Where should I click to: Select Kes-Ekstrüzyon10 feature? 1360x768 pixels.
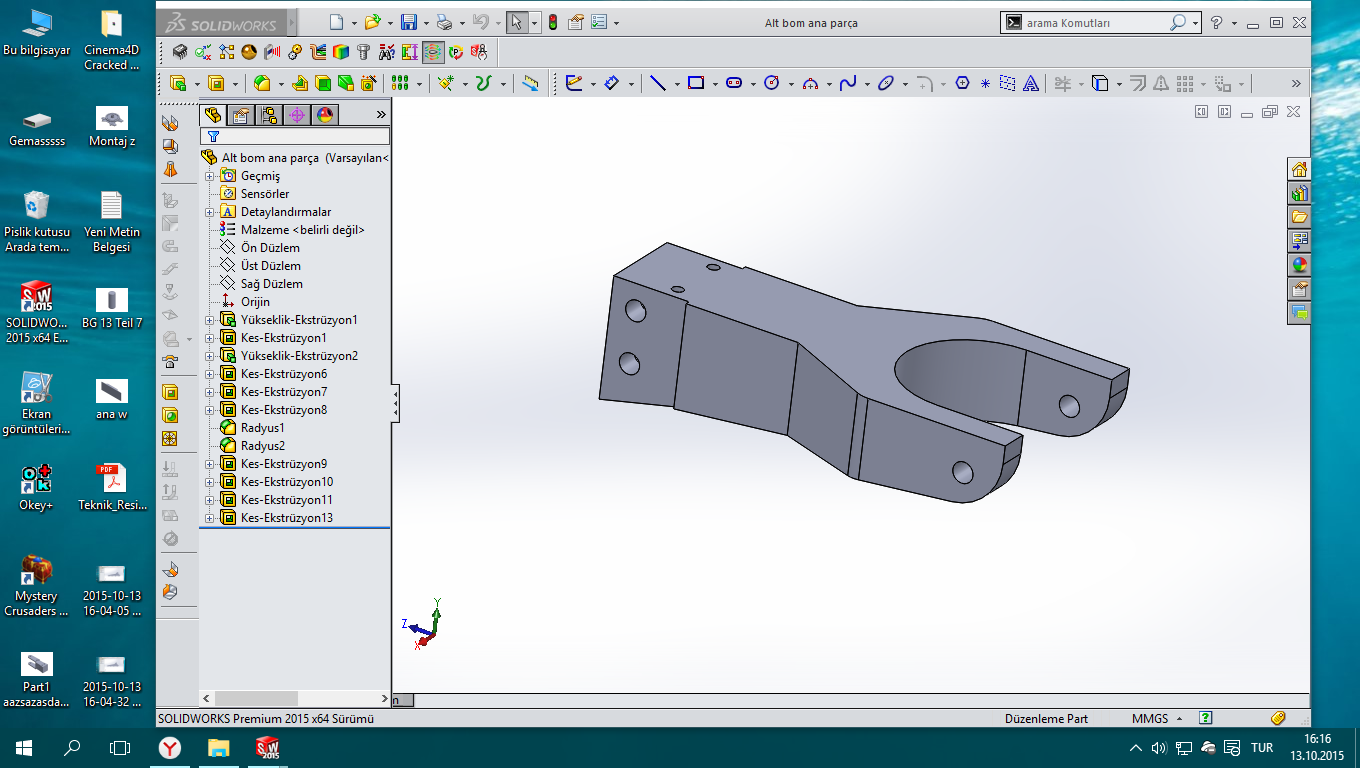pos(287,482)
